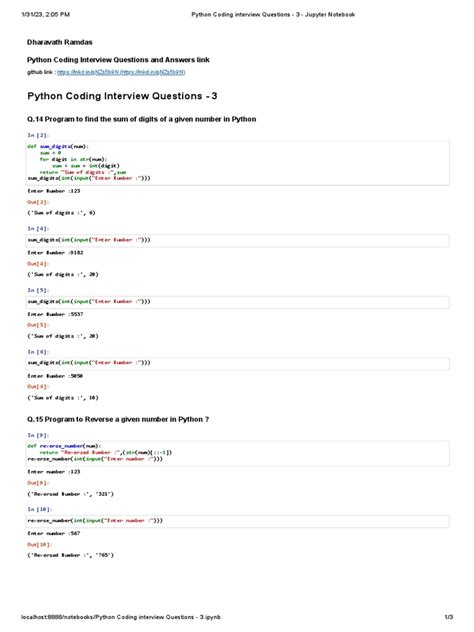Click the Out[9] output prompt label
This screenshot has height=632, width=474.
[x=38, y=483]
